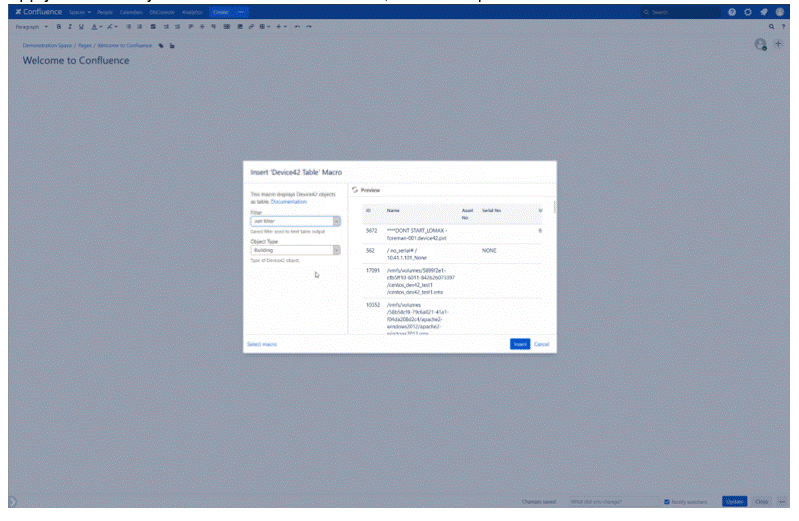Click the Select macro link
Screen dimensions: 799x521
(262, 344)
